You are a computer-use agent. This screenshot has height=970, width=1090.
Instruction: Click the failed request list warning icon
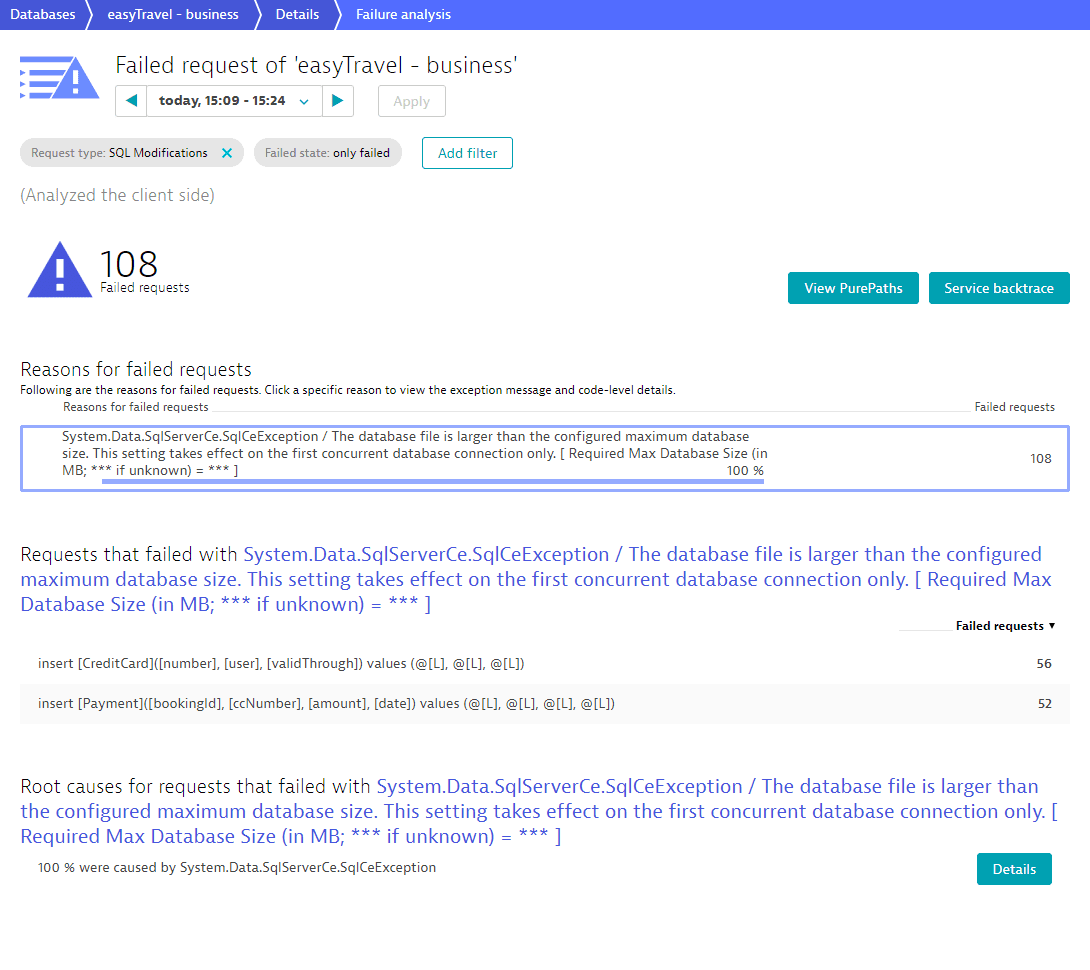[59, 77]
